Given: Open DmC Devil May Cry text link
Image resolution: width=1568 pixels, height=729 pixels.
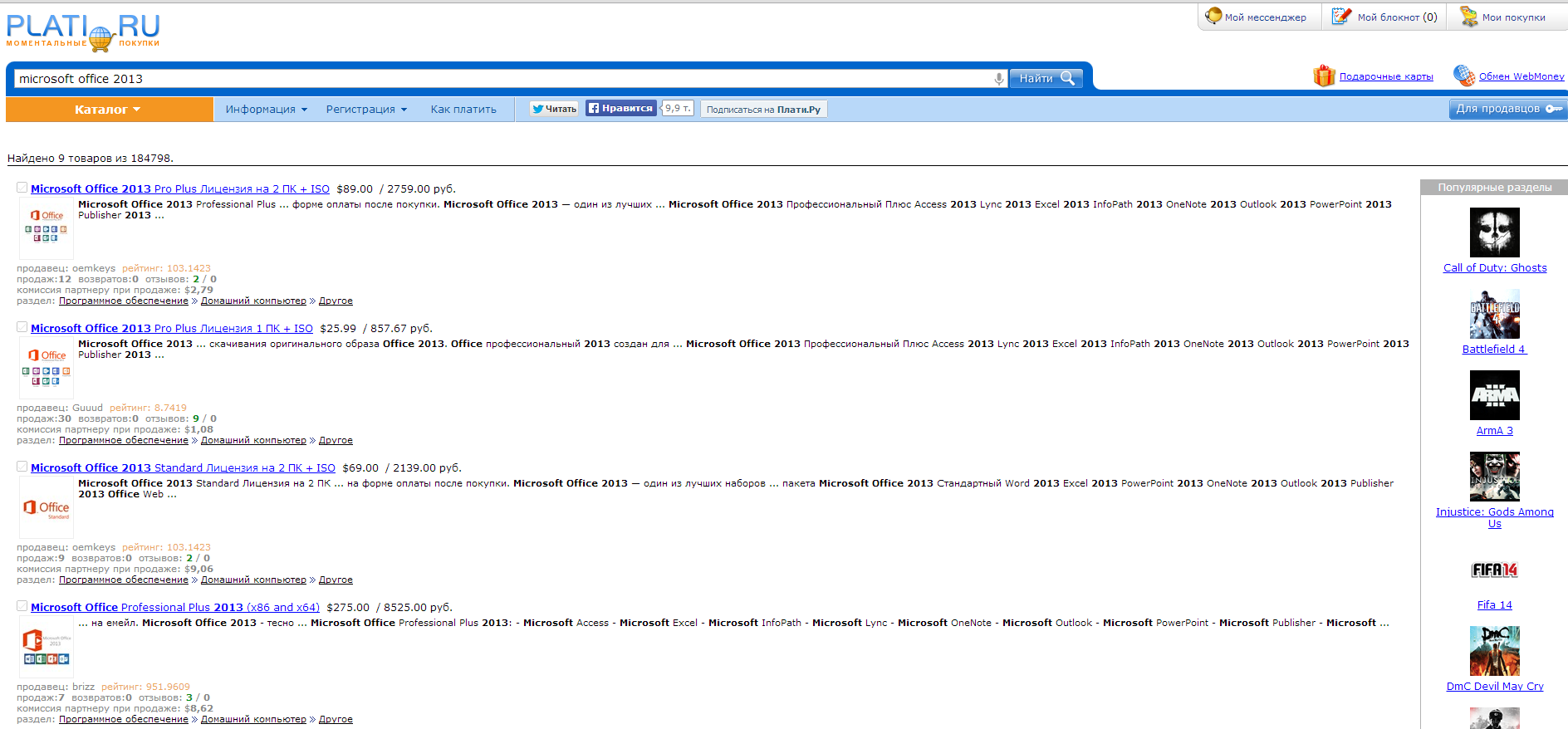Looking at the screenshot, I should 1495,687.
